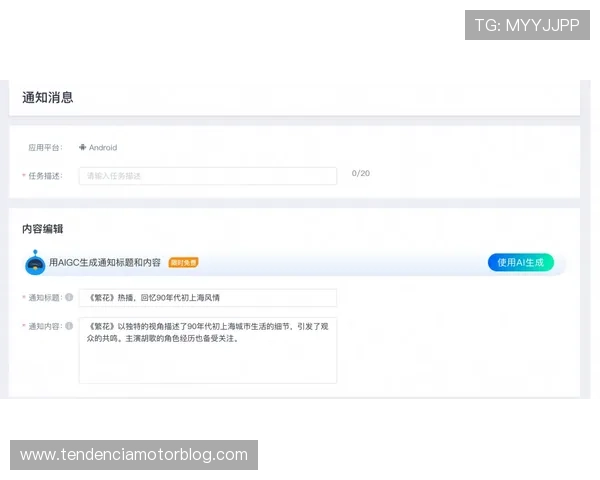This screenshot has height=480, width=600.
Task: Click the info icon beside 通知标题
Action: coord(69,297)
